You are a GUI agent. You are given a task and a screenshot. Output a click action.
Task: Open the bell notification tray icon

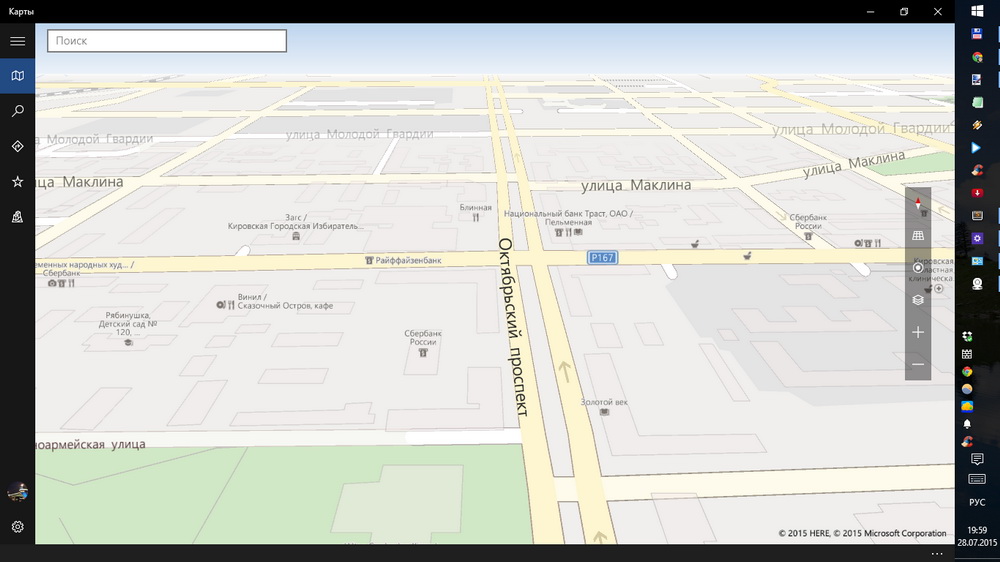coord(967,424)
